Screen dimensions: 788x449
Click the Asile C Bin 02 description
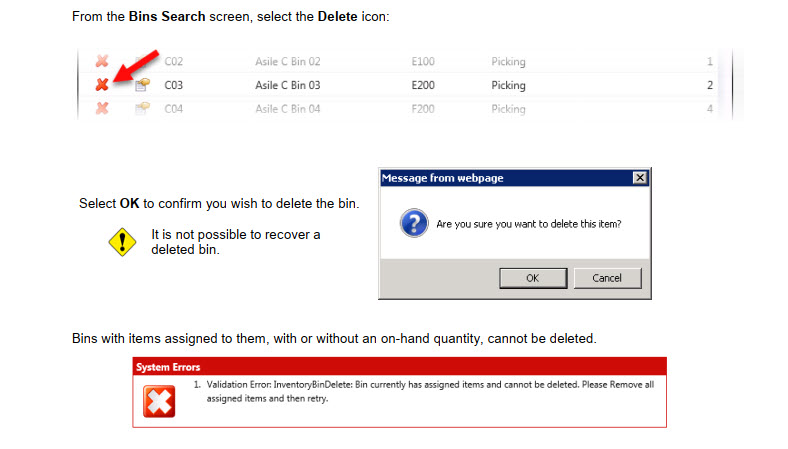(x=288, y=62)
